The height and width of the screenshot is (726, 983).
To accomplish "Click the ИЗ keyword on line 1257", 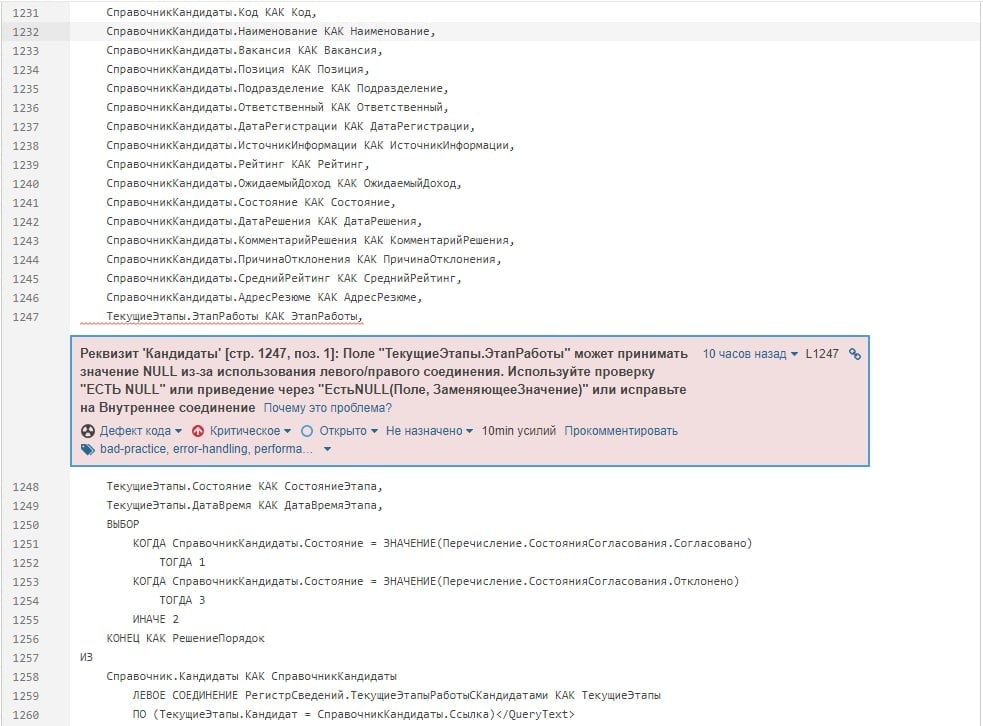I will tap(87, 658).
